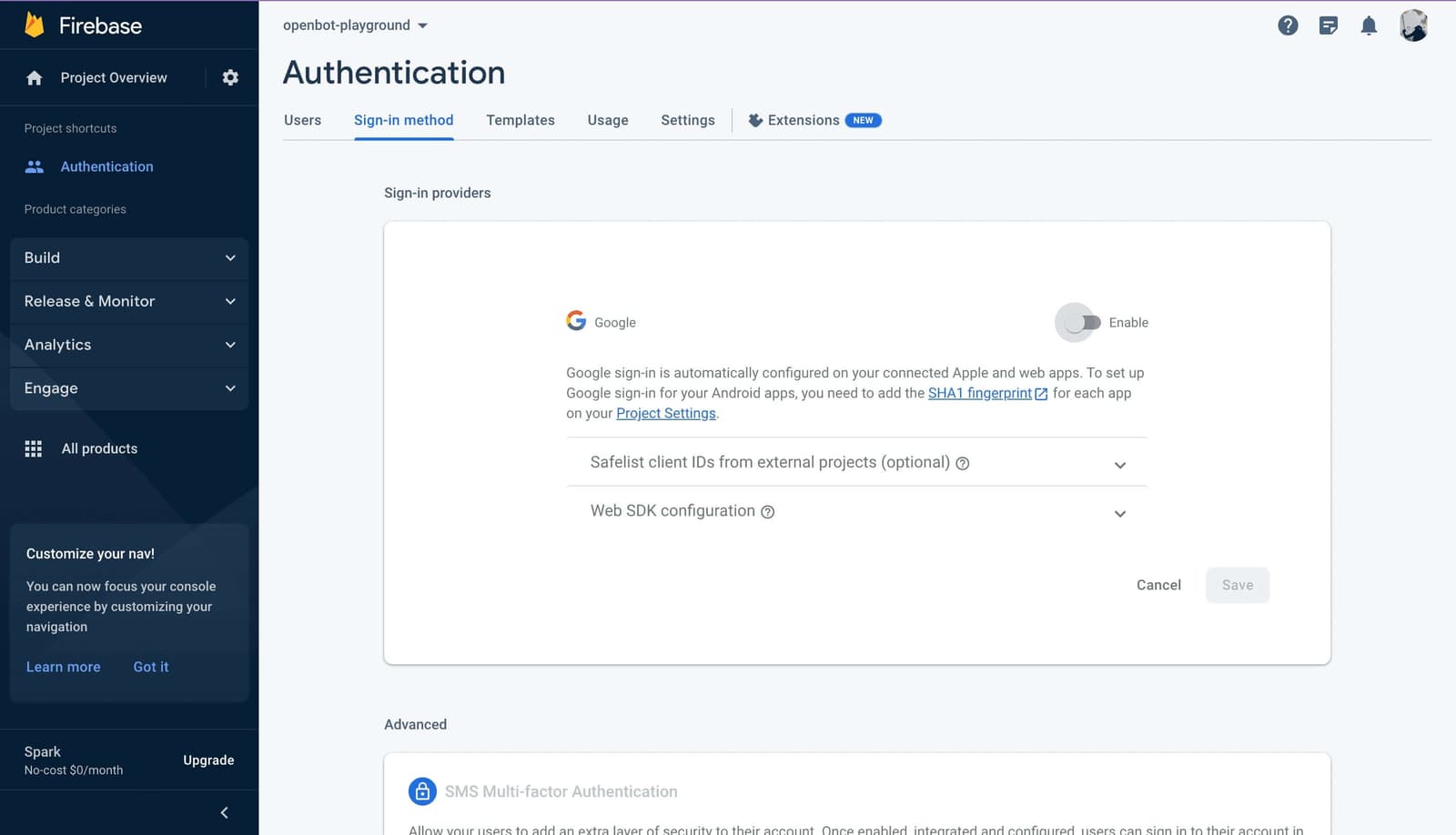Open the Project Settings link
This screenshot has width=1456, height=835.
point(666,413)
